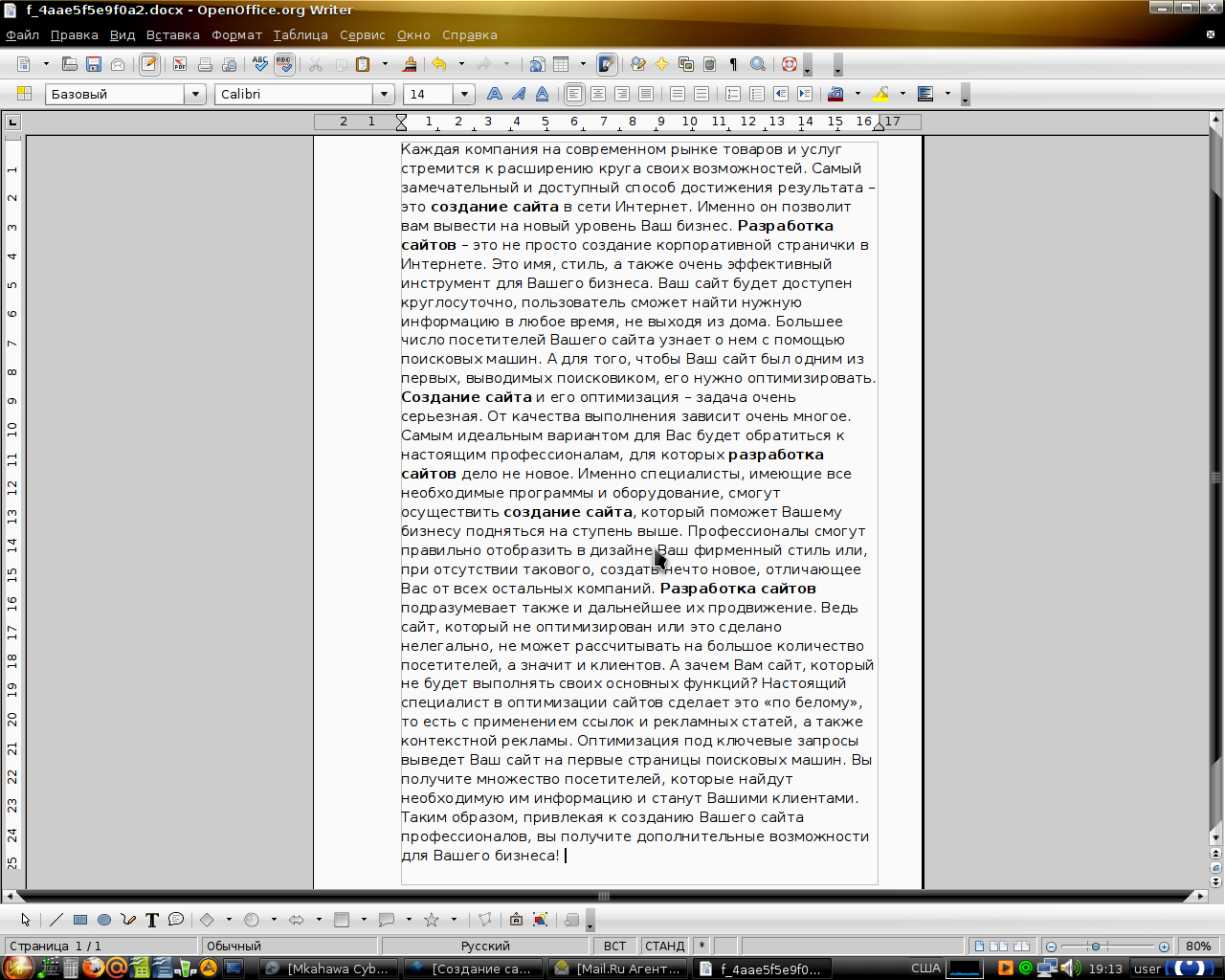Expand the Paste options arrow

tap(385, 64)
